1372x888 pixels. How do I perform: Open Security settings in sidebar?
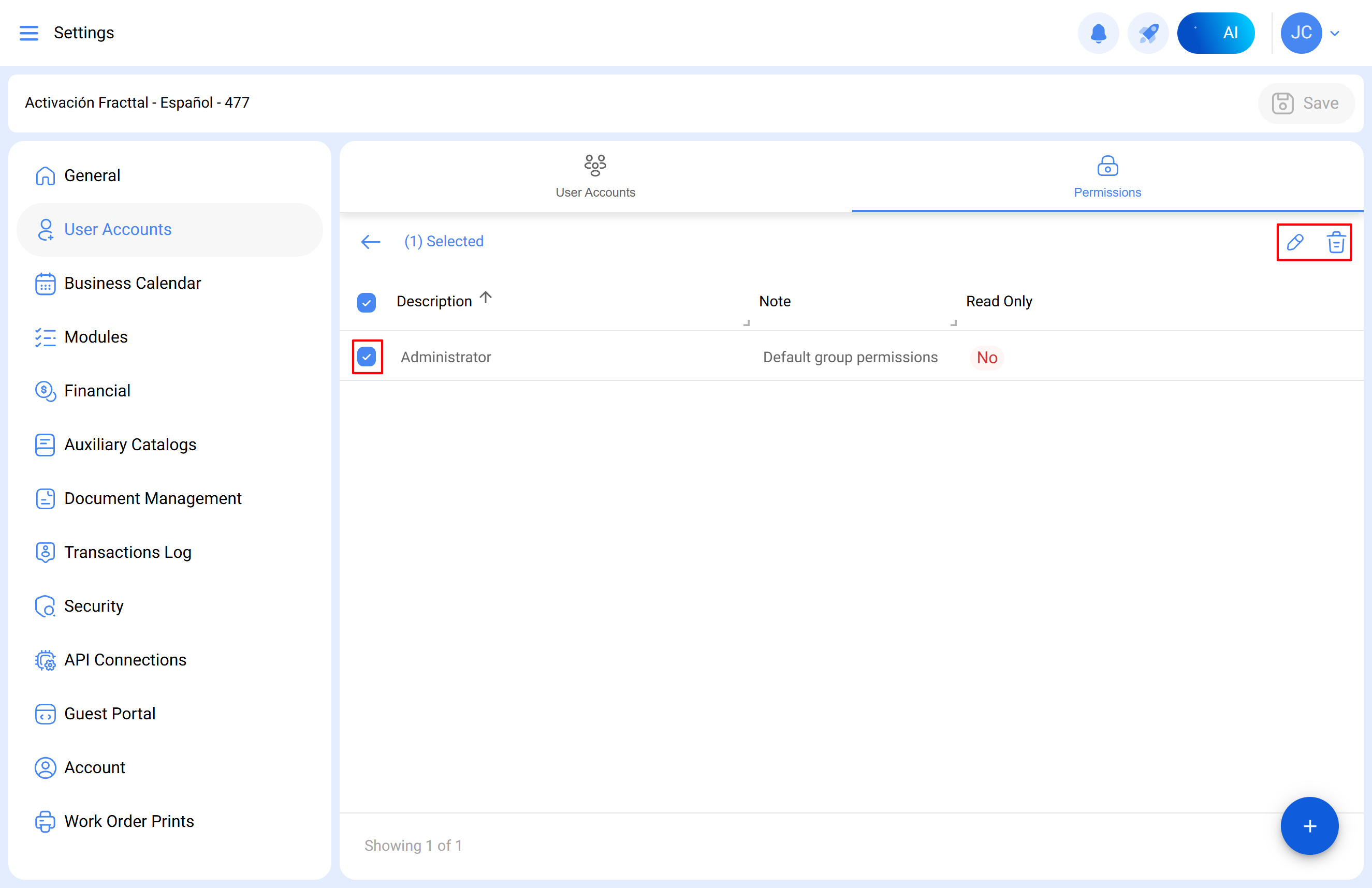(x=93, y=605)
